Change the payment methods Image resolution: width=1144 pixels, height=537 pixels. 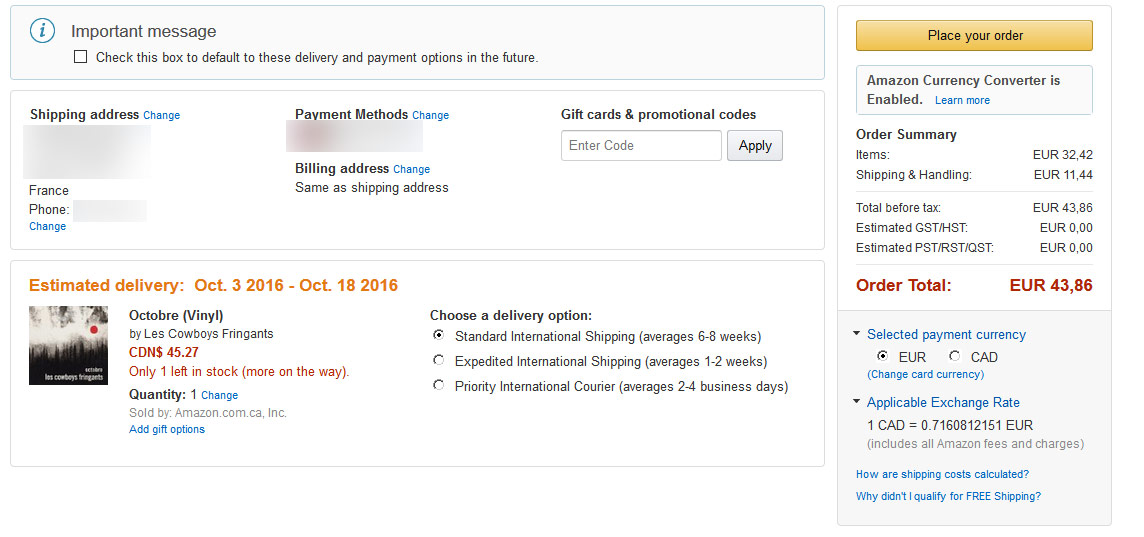(x=430, y=115)
